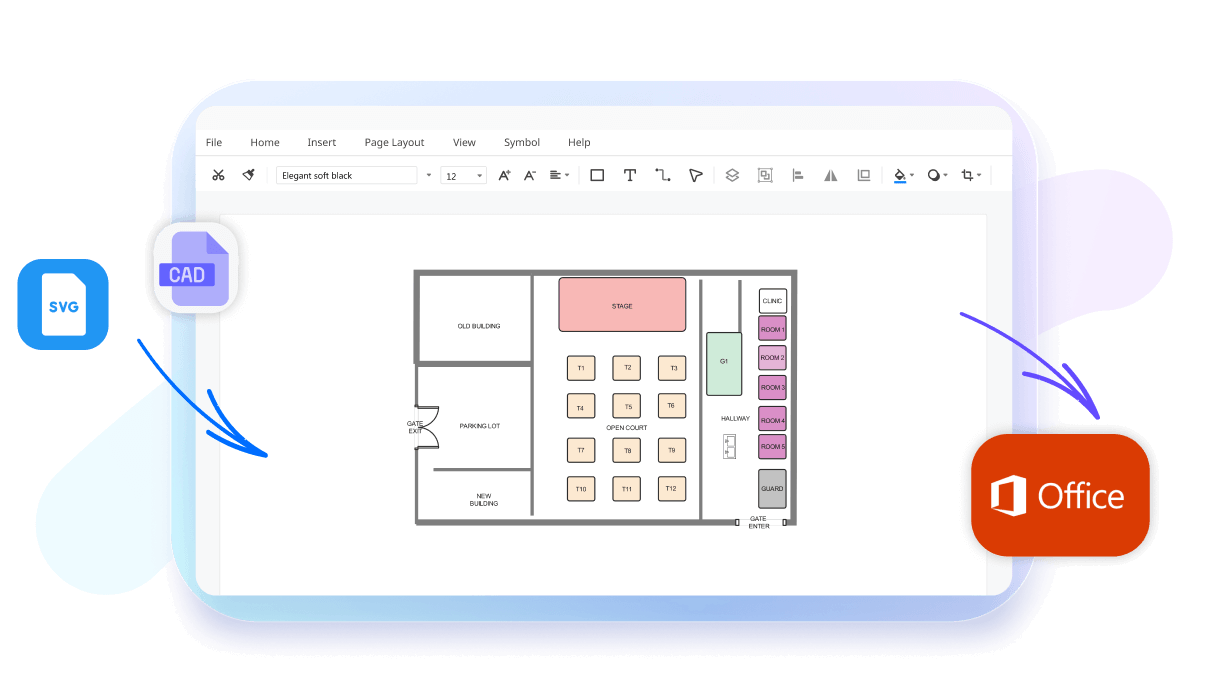Select table T12 in open court
The height and width of the screenshot is (700, 1208).
pyautogui.click(x=672, y=488)
